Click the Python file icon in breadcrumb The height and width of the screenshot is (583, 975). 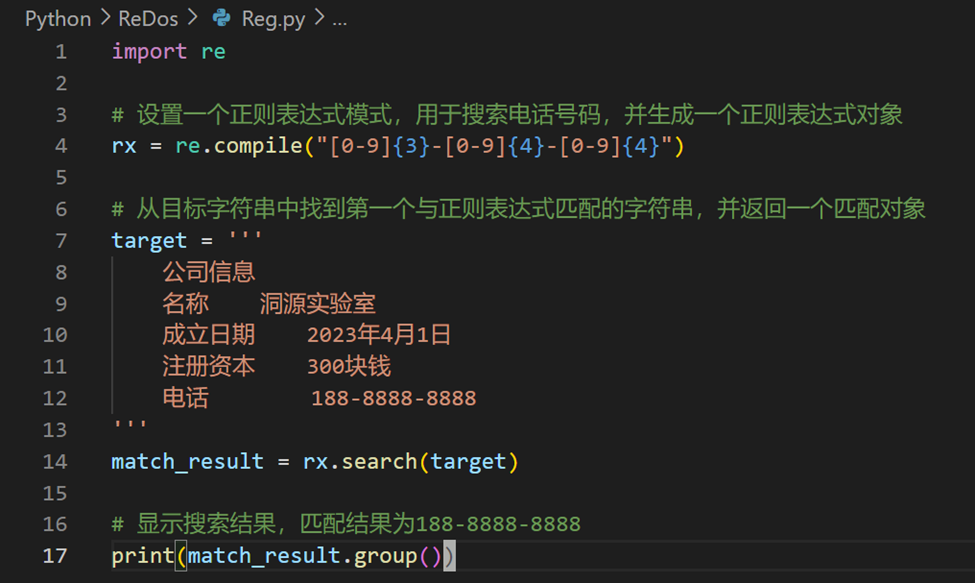pos(222,19)
